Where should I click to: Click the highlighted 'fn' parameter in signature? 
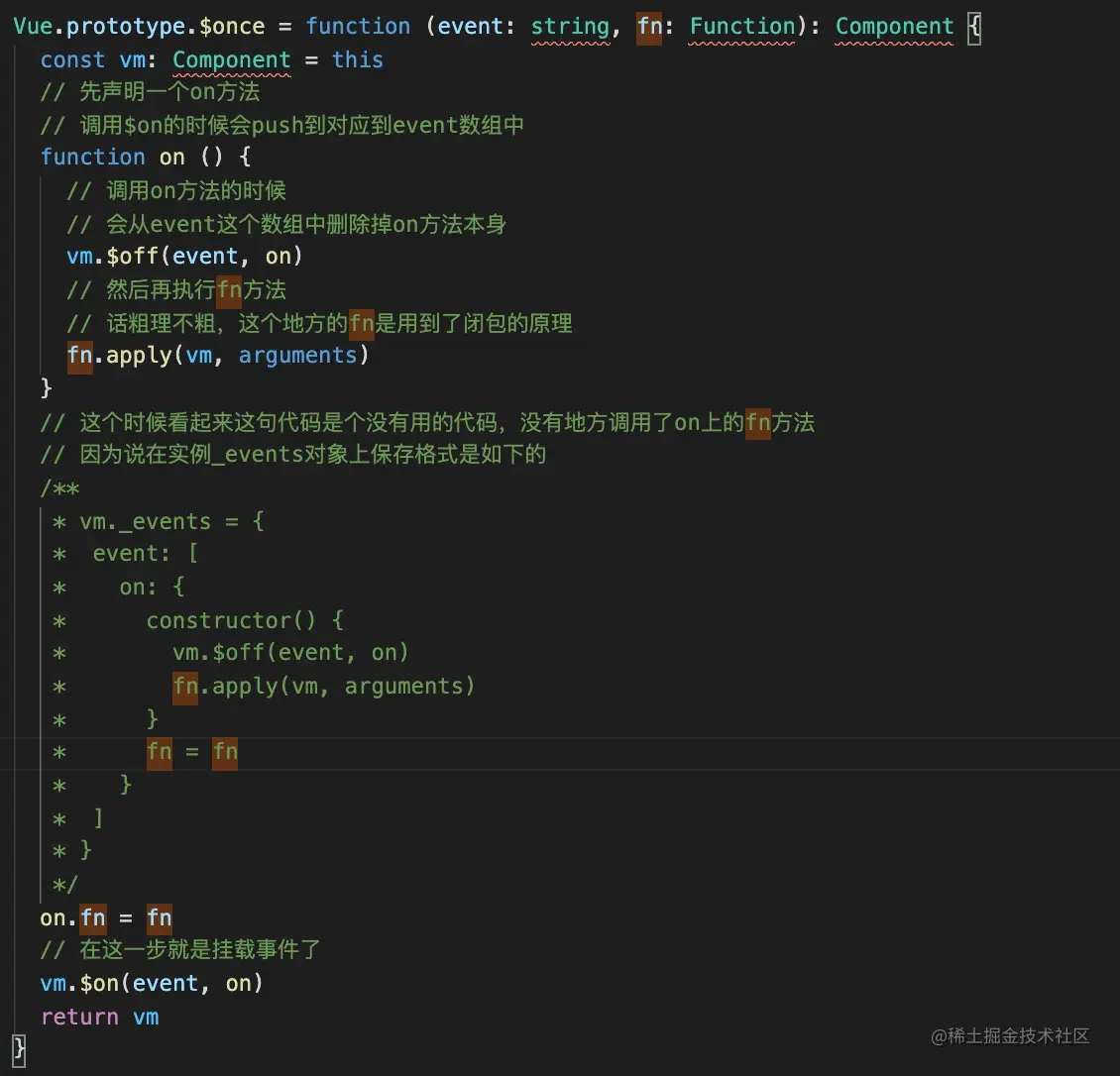coord(649,27)
